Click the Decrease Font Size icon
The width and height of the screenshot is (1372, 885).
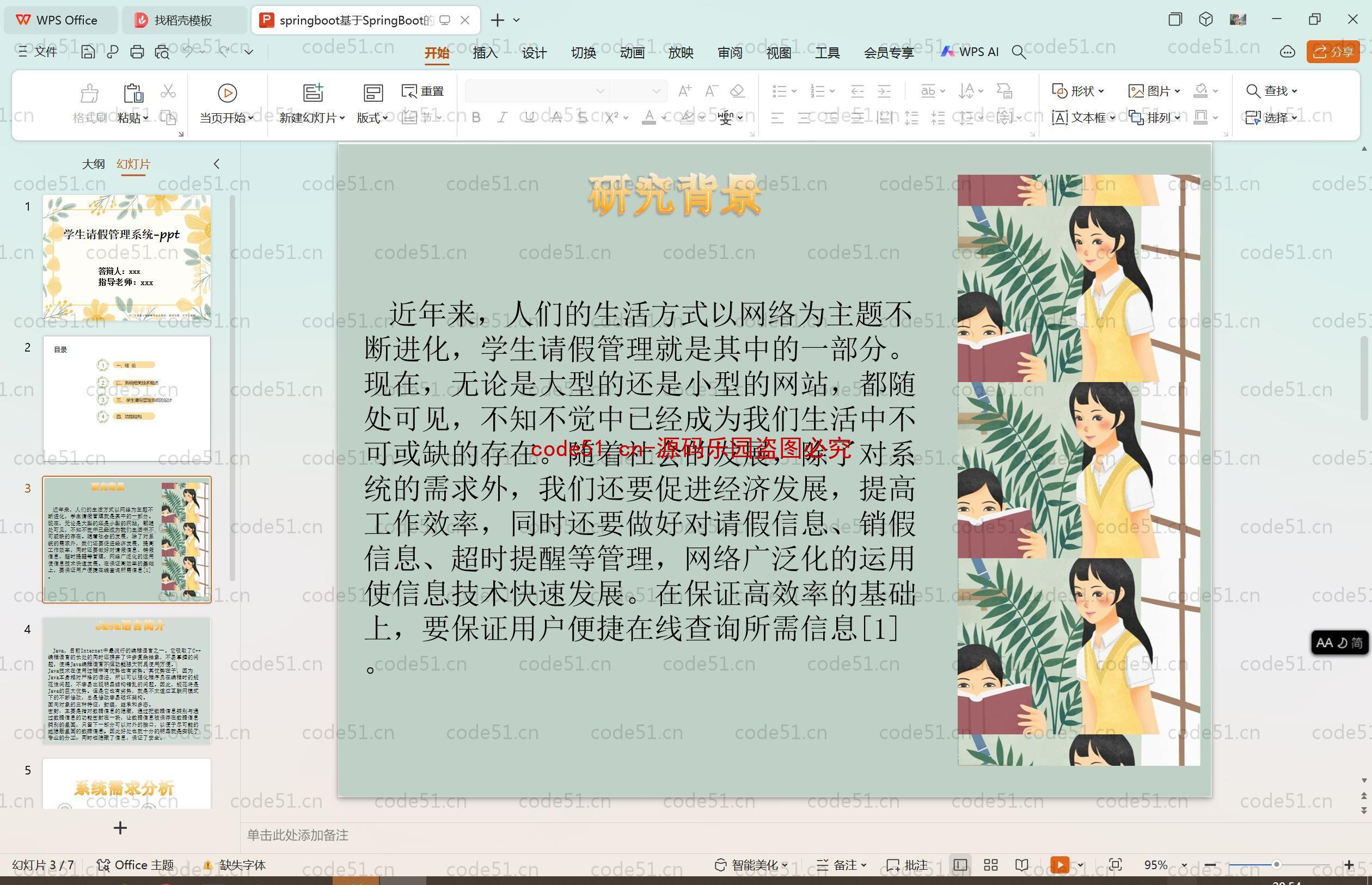[711, 91]
